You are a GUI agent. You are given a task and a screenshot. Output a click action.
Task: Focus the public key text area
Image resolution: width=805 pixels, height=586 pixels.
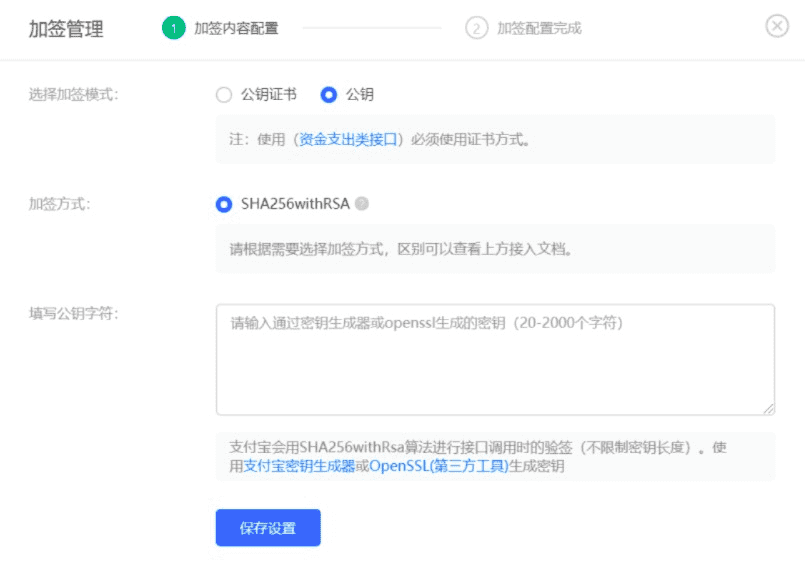[495, 360]
